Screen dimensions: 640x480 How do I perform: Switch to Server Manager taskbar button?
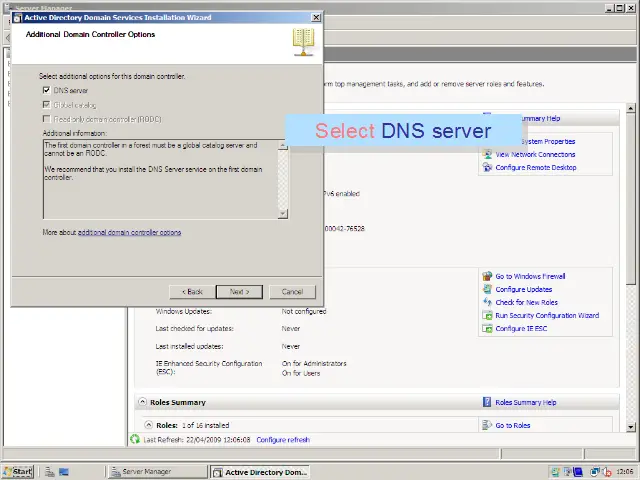pos(158,472)
